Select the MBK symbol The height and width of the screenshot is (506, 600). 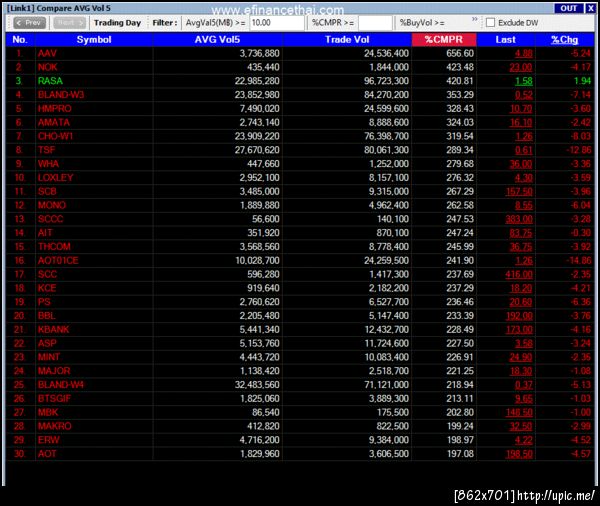48,412
